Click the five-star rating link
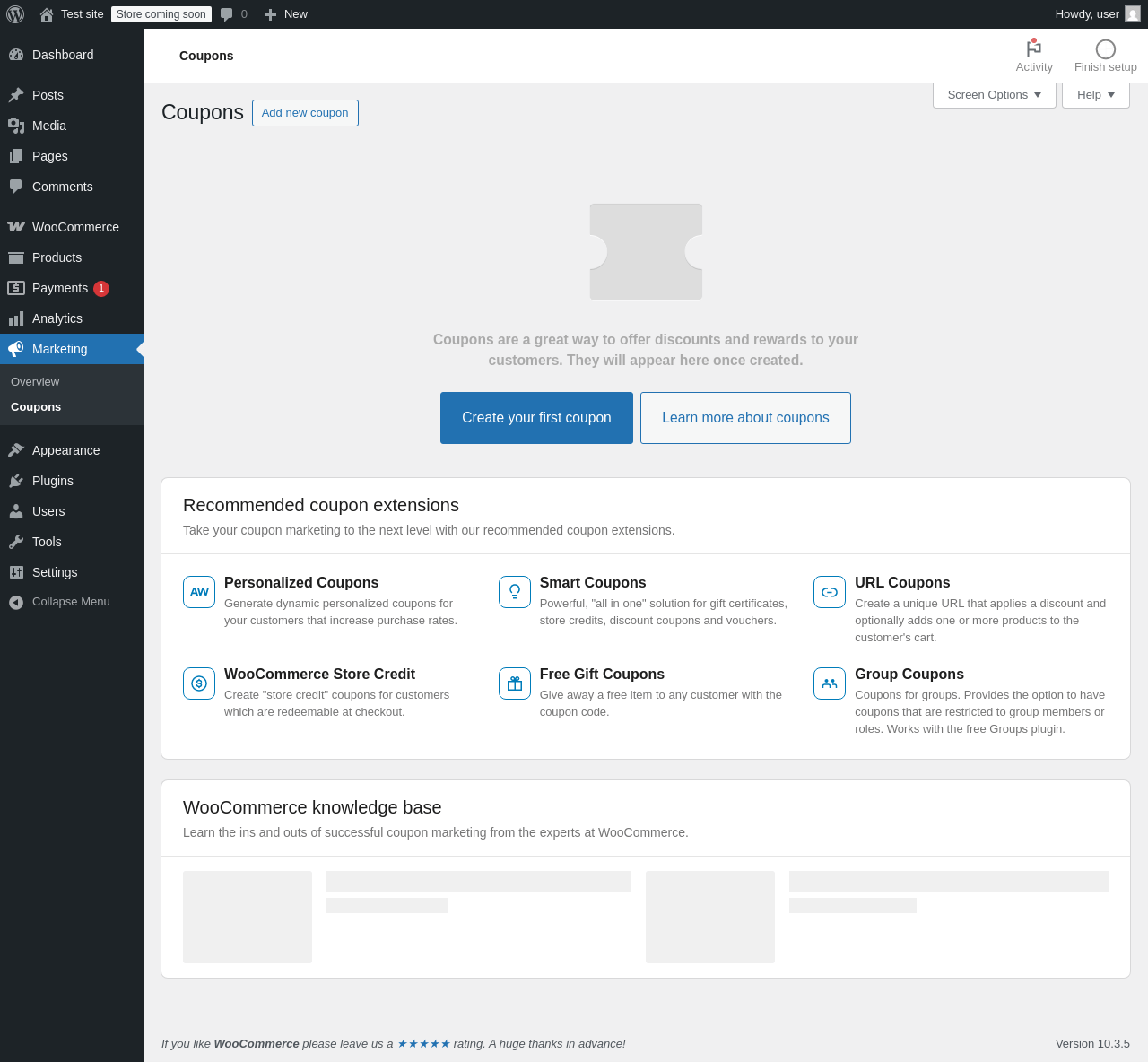Viewport: 1148px width, 1062px height. click(423, 1044)
